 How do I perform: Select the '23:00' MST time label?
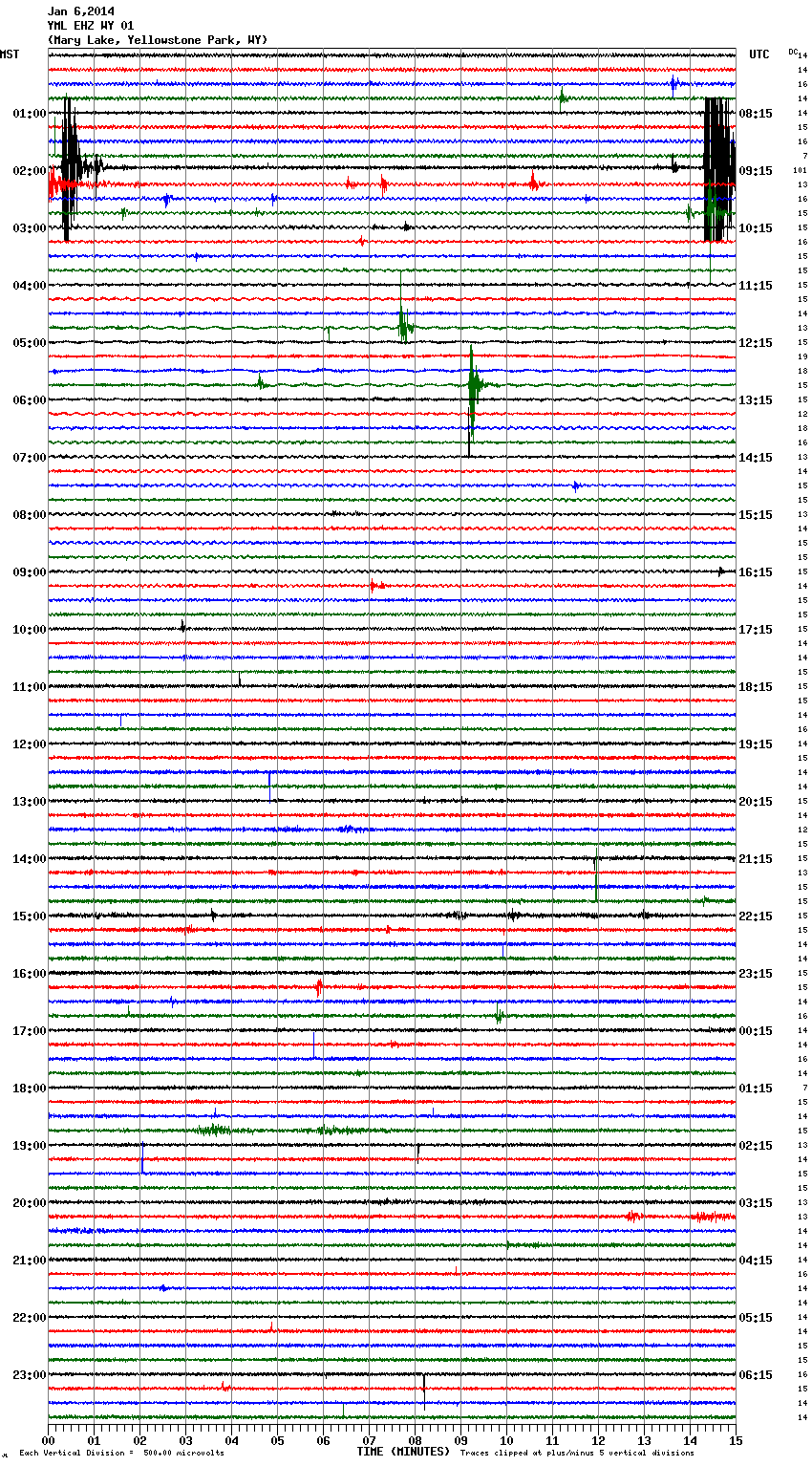[x=29, y=1375]
